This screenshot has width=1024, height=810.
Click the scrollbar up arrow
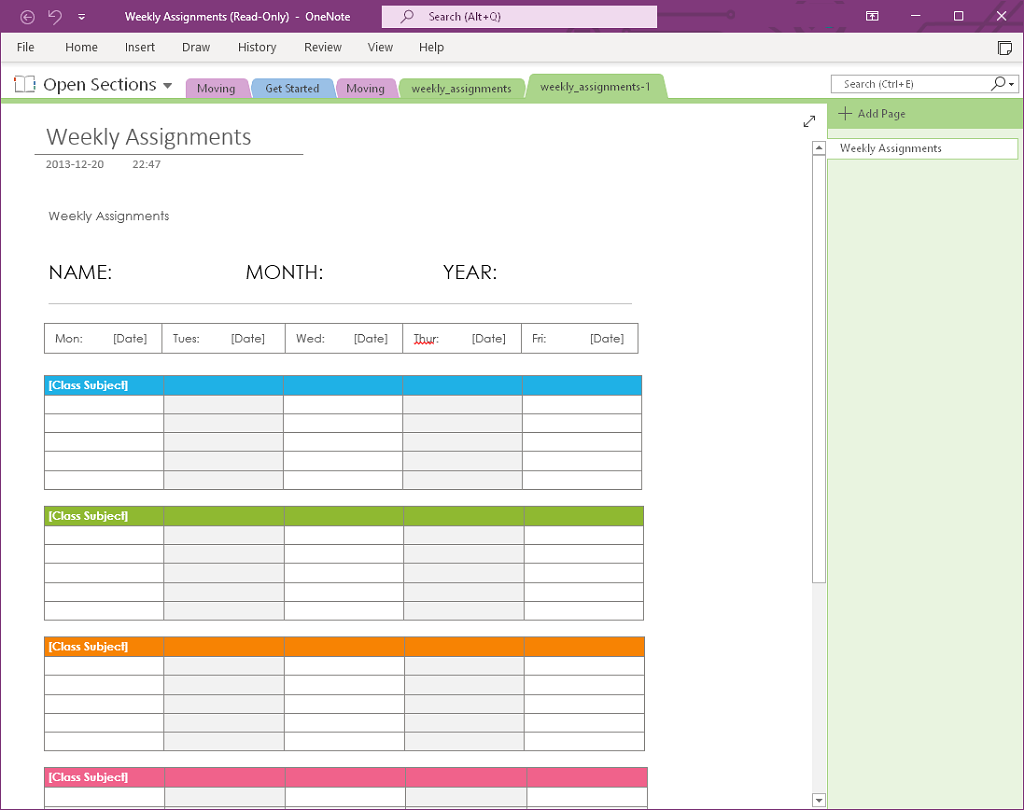pos(818,146)
